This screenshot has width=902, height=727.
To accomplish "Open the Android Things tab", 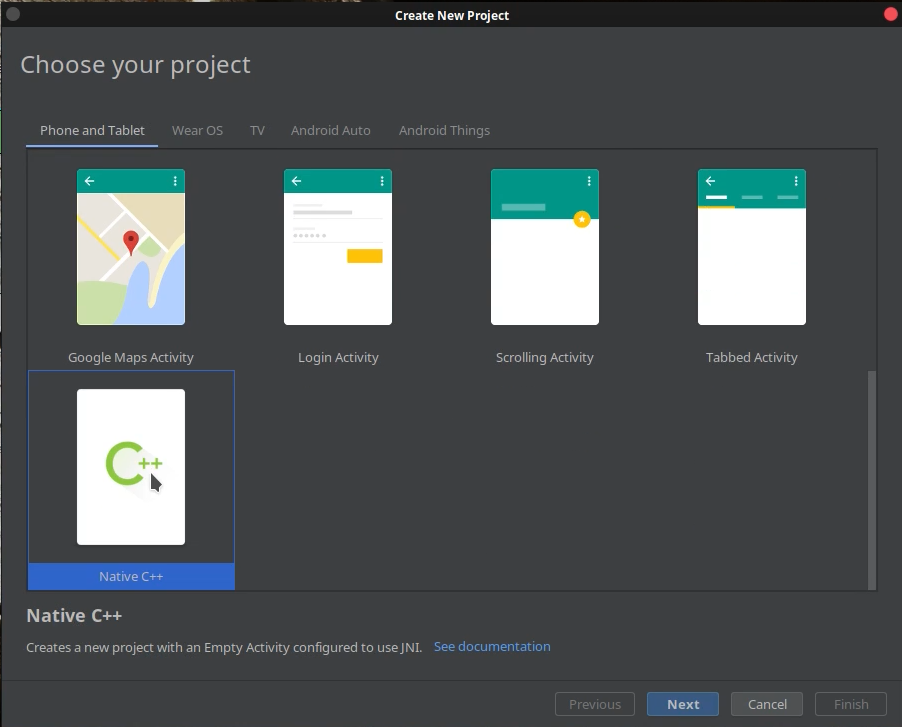I will click(x=444, y=130).
